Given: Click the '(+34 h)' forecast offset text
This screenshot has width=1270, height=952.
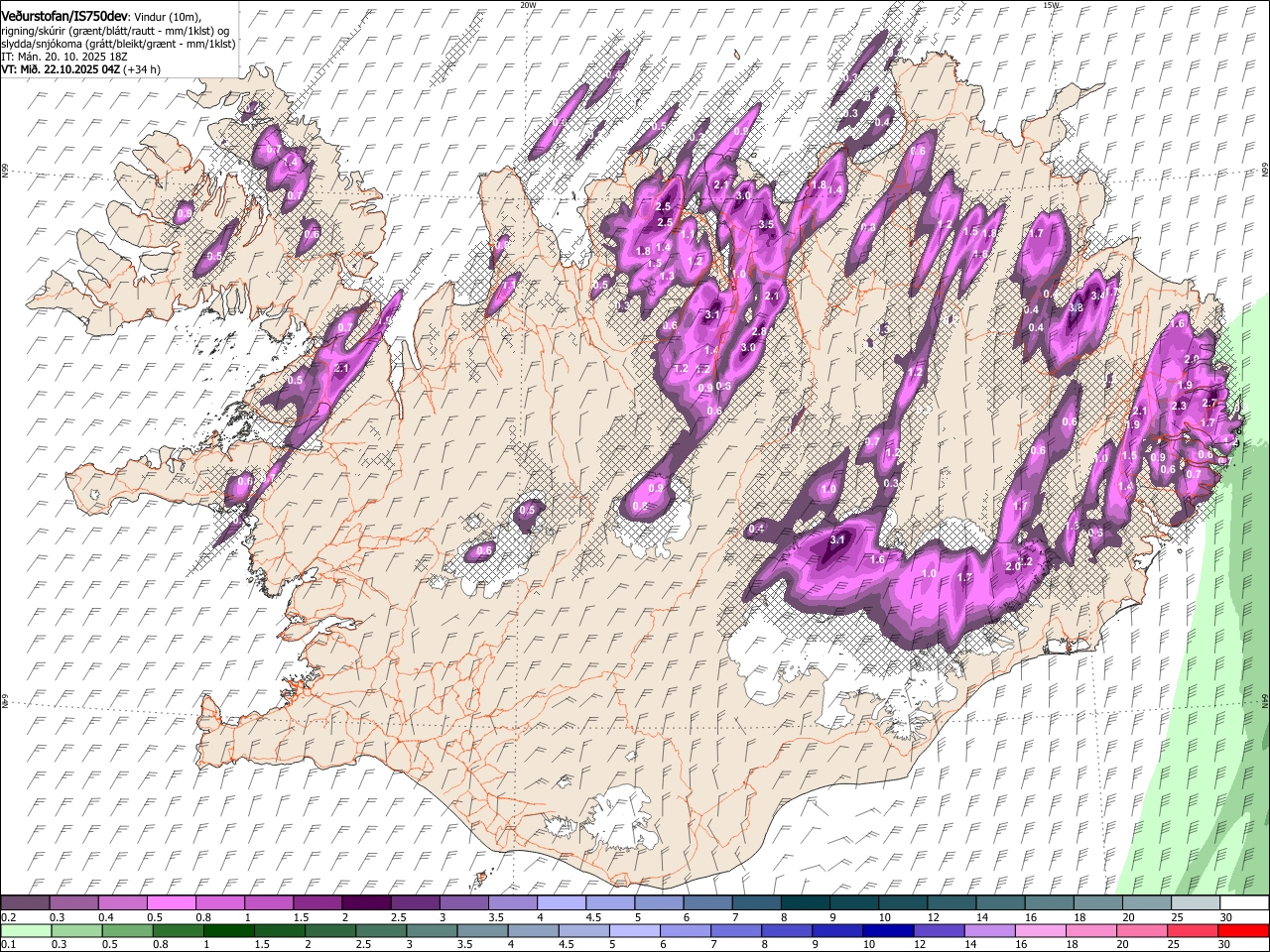Looking at the screenshot, I should 143,69.
